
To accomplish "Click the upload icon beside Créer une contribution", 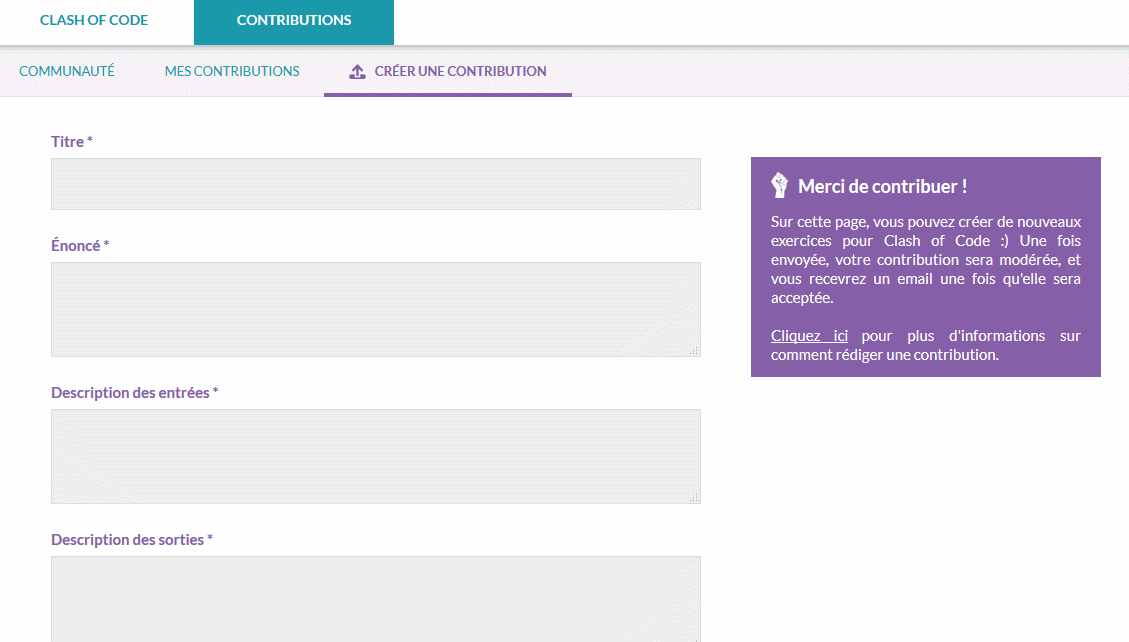I will click(357, 72).
